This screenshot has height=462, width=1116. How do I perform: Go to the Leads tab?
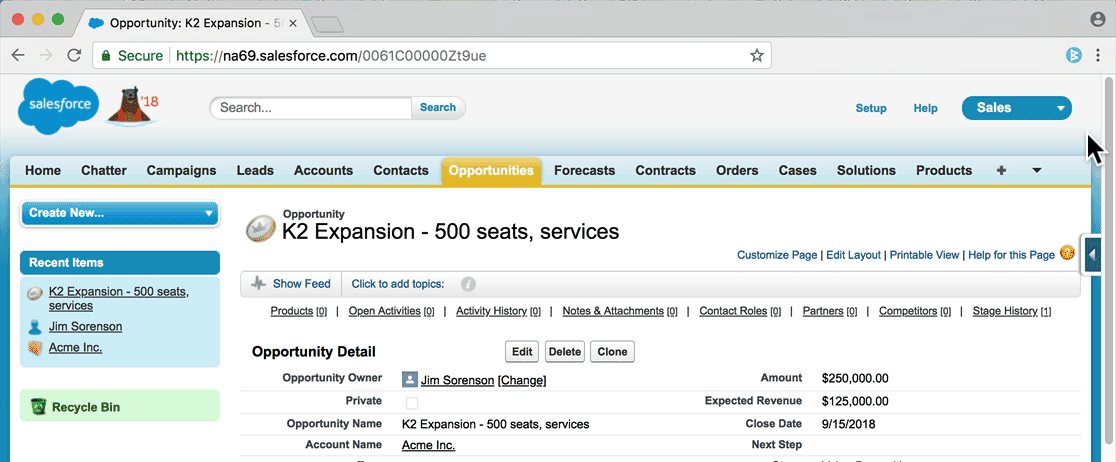pos(255,170)
